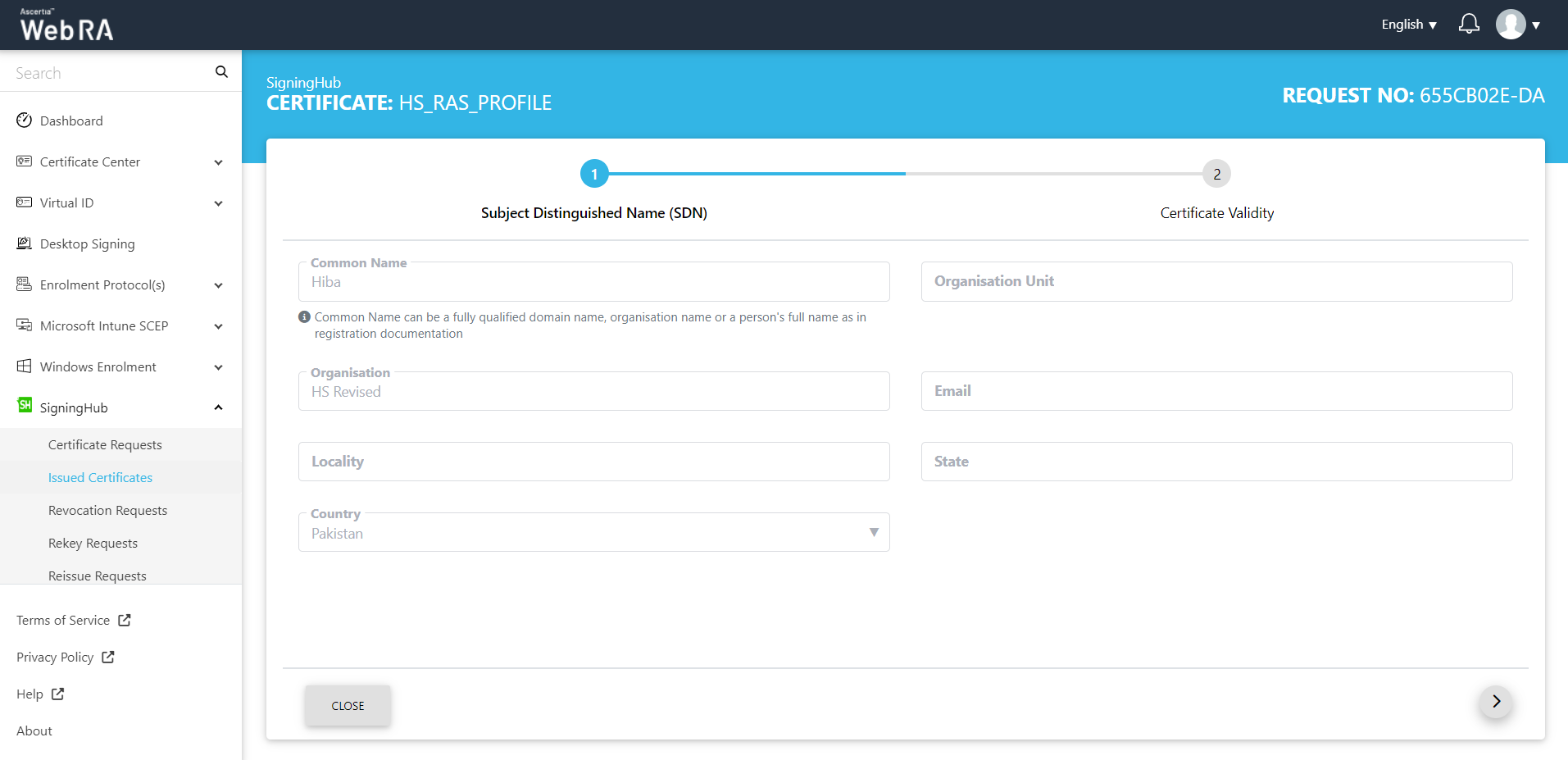Image resolution: width=1568 pixels, height=760 pixels.
Task: Open notifications bell icon
Action: click(x=1469, y=25)
